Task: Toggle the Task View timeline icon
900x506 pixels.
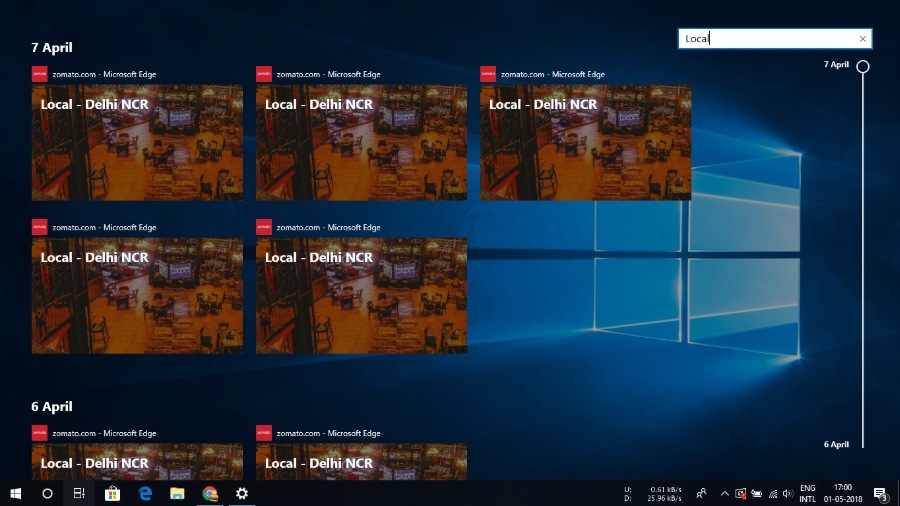Action: tap(79, 493)
